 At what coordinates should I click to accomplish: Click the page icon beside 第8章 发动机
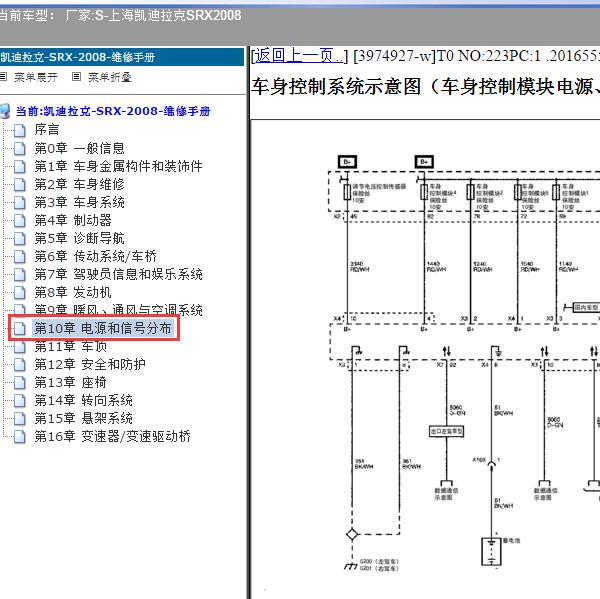tap(20, 292)
